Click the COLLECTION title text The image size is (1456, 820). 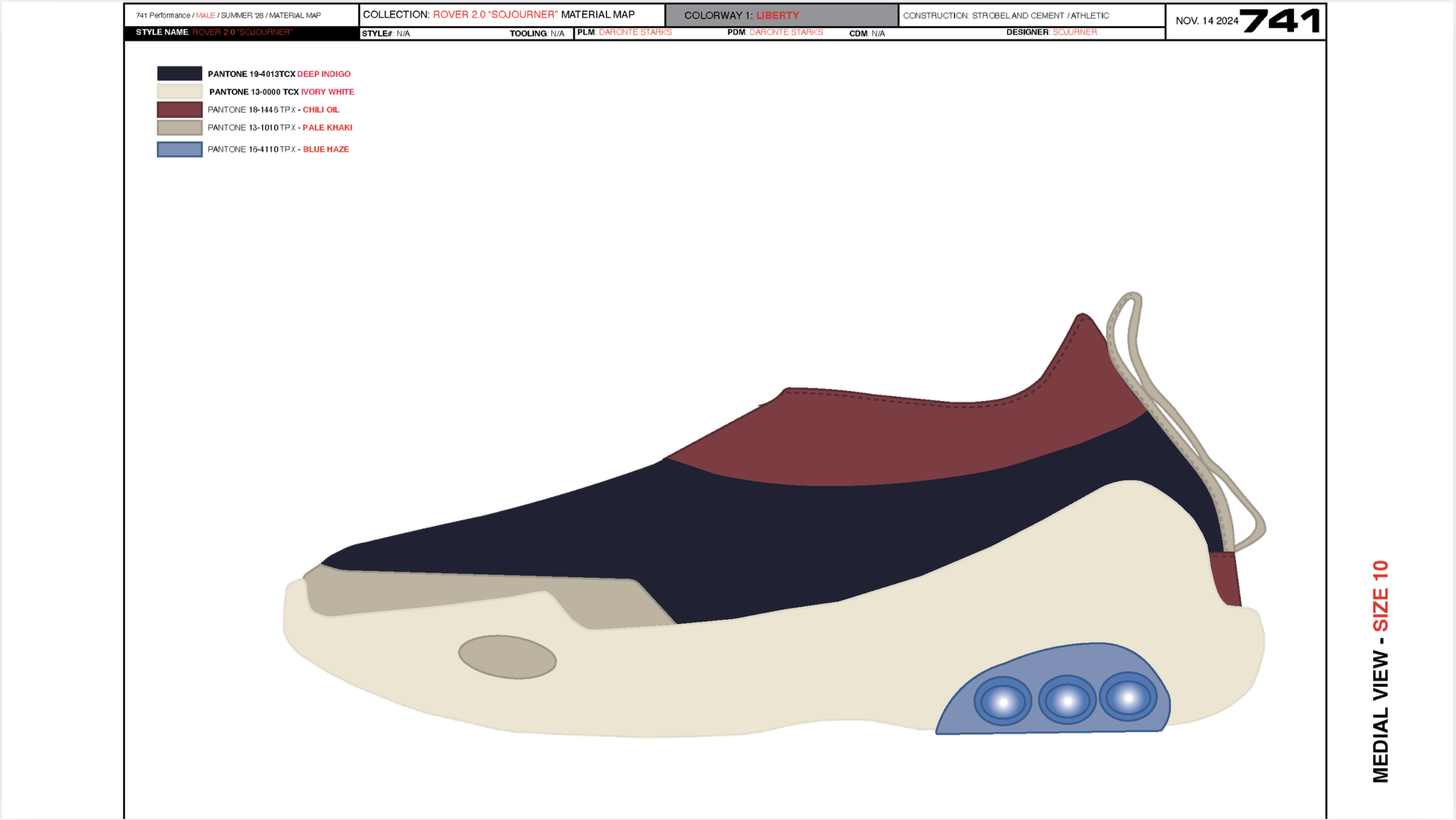[x=498, y=15]
